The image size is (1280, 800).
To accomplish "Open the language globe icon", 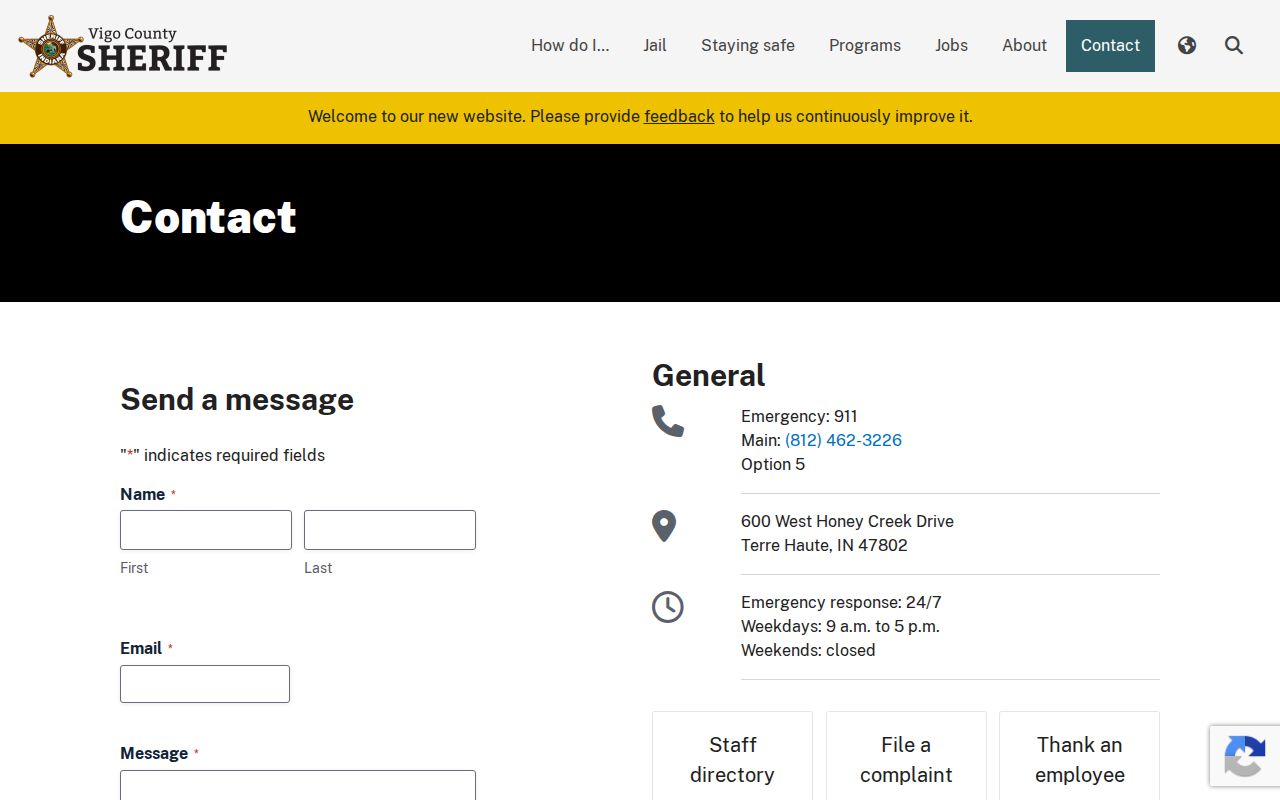I will tap(1187, 45).
